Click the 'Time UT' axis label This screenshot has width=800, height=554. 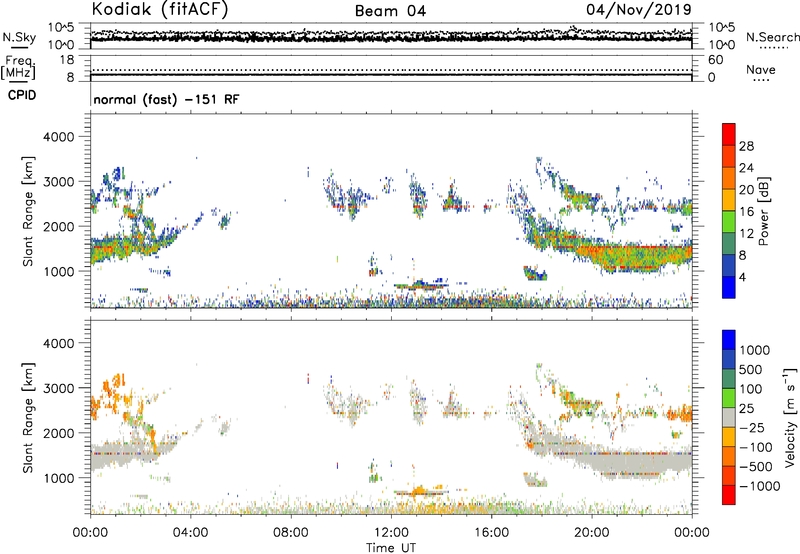coord(391,548)
